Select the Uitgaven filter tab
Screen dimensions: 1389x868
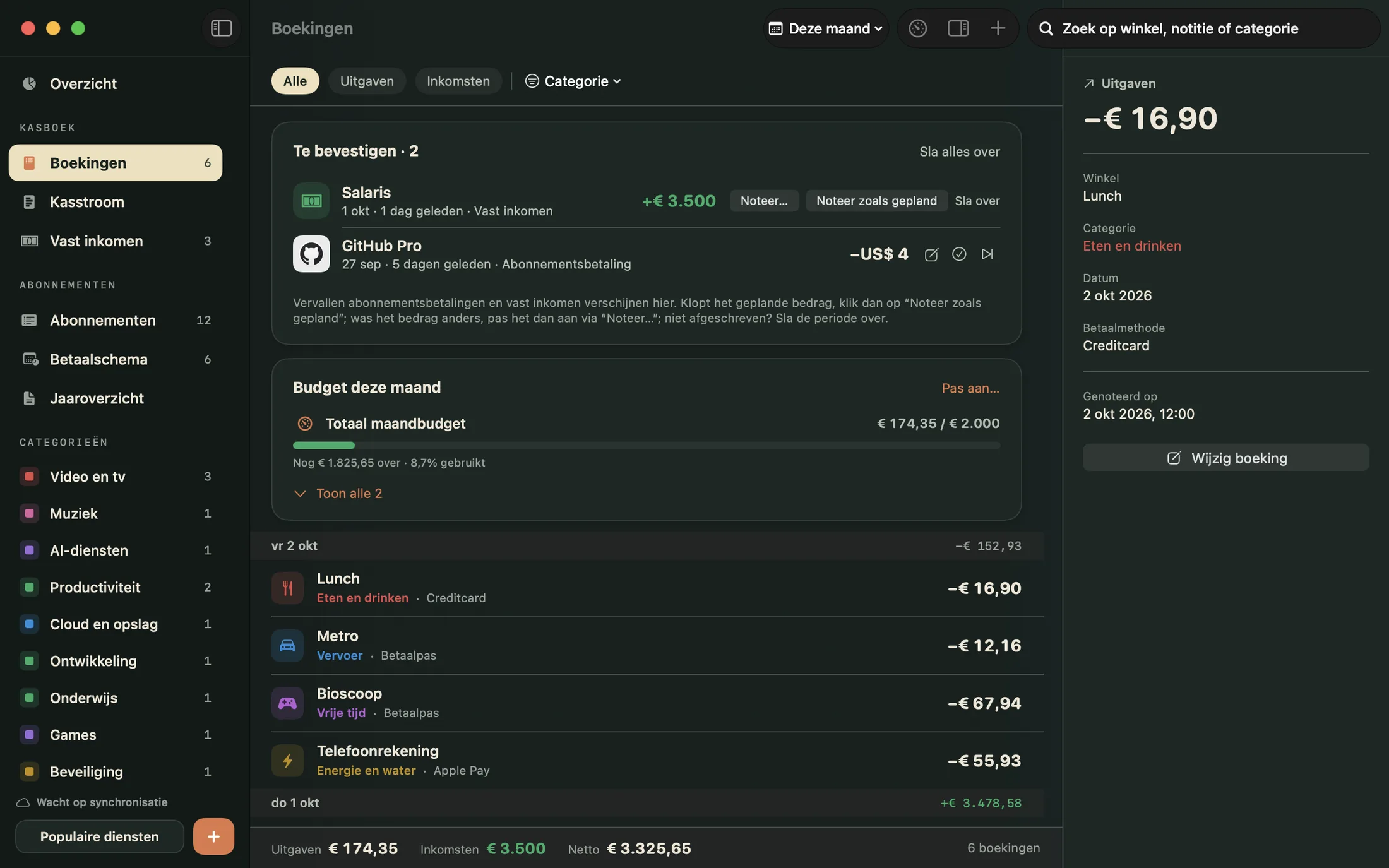367,81
